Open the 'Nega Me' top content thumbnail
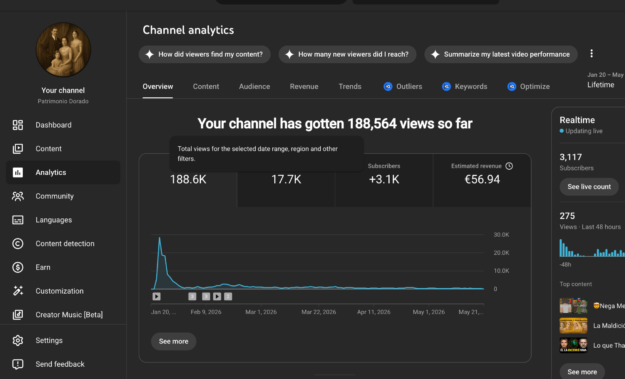 point(573,306)
